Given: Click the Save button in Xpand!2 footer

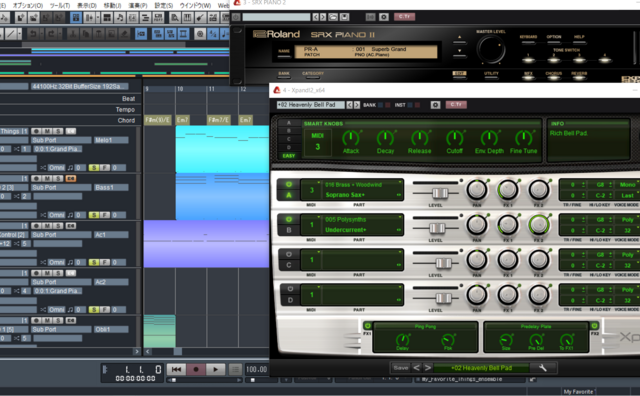Looking at the screenshot, I should point(400,368).
